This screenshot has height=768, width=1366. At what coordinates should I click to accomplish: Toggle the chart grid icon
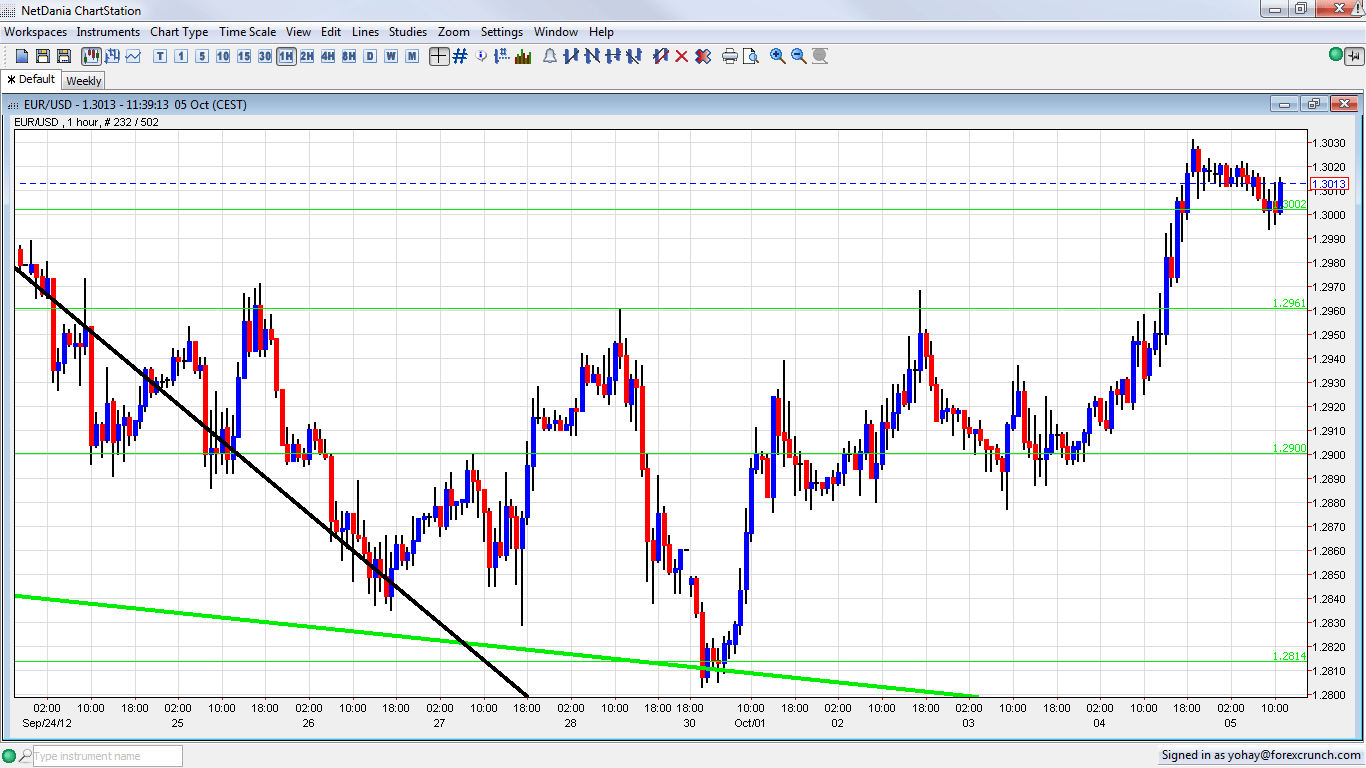[x=460, y=56]
